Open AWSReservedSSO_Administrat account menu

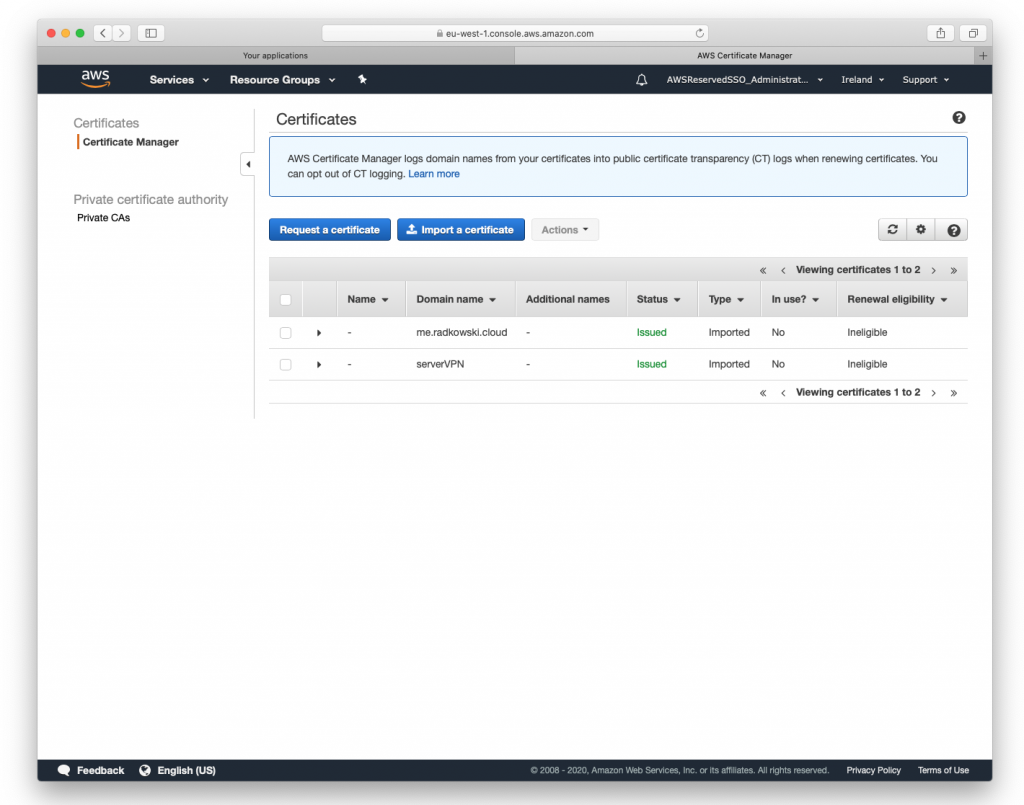coord(744,80)
